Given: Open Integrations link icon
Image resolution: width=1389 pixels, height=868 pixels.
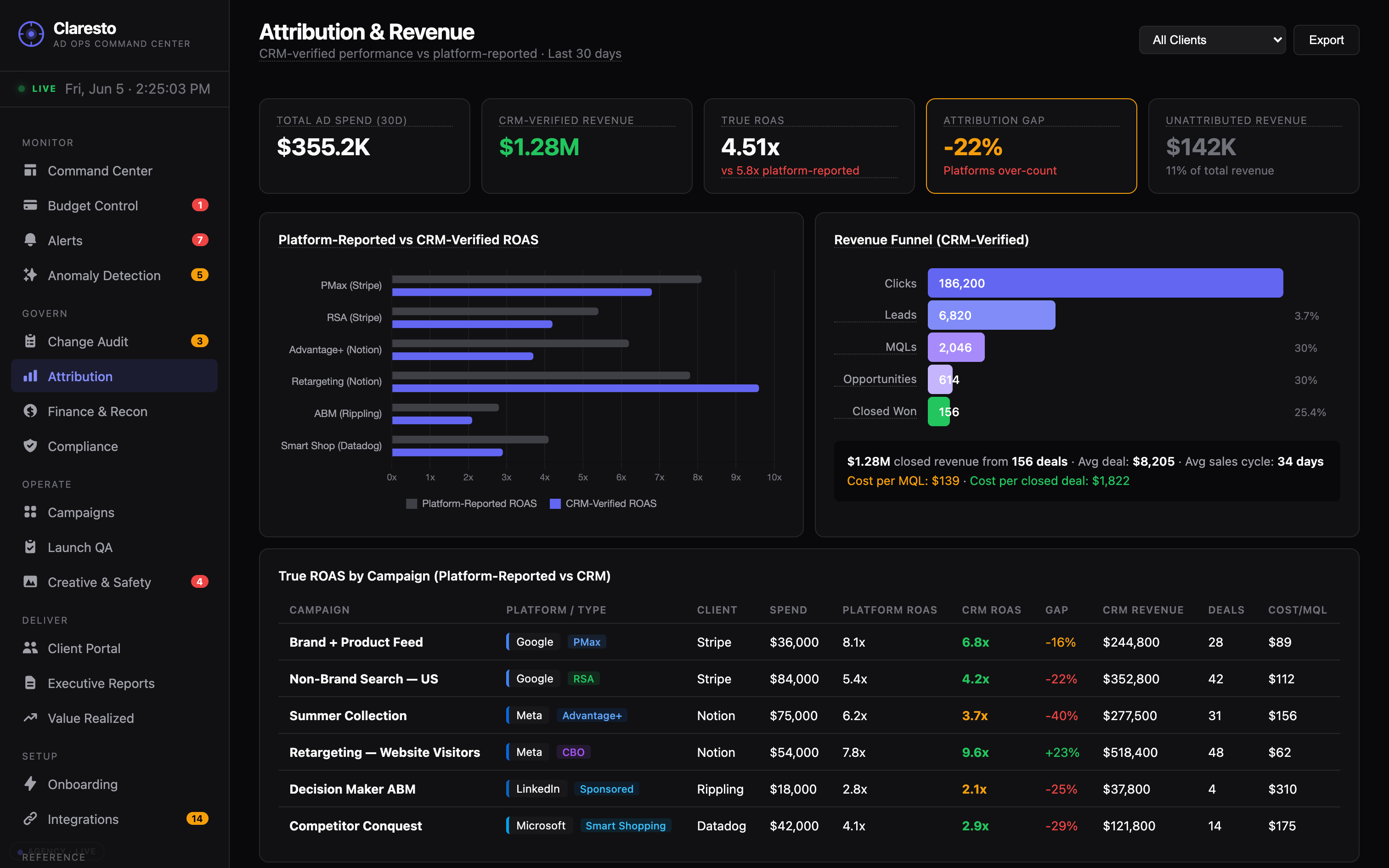Looking at the screenshot, I should pyautogui.click(x=30, y=818).
